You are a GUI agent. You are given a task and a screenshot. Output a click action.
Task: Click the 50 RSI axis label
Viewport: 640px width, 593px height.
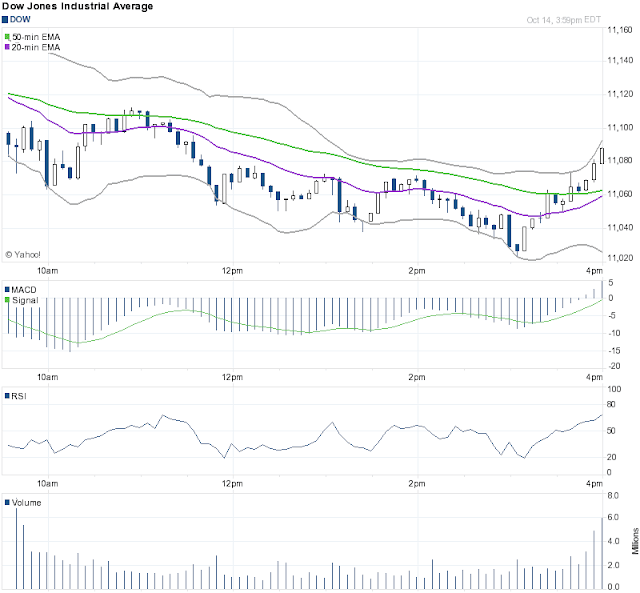[611, 431]
